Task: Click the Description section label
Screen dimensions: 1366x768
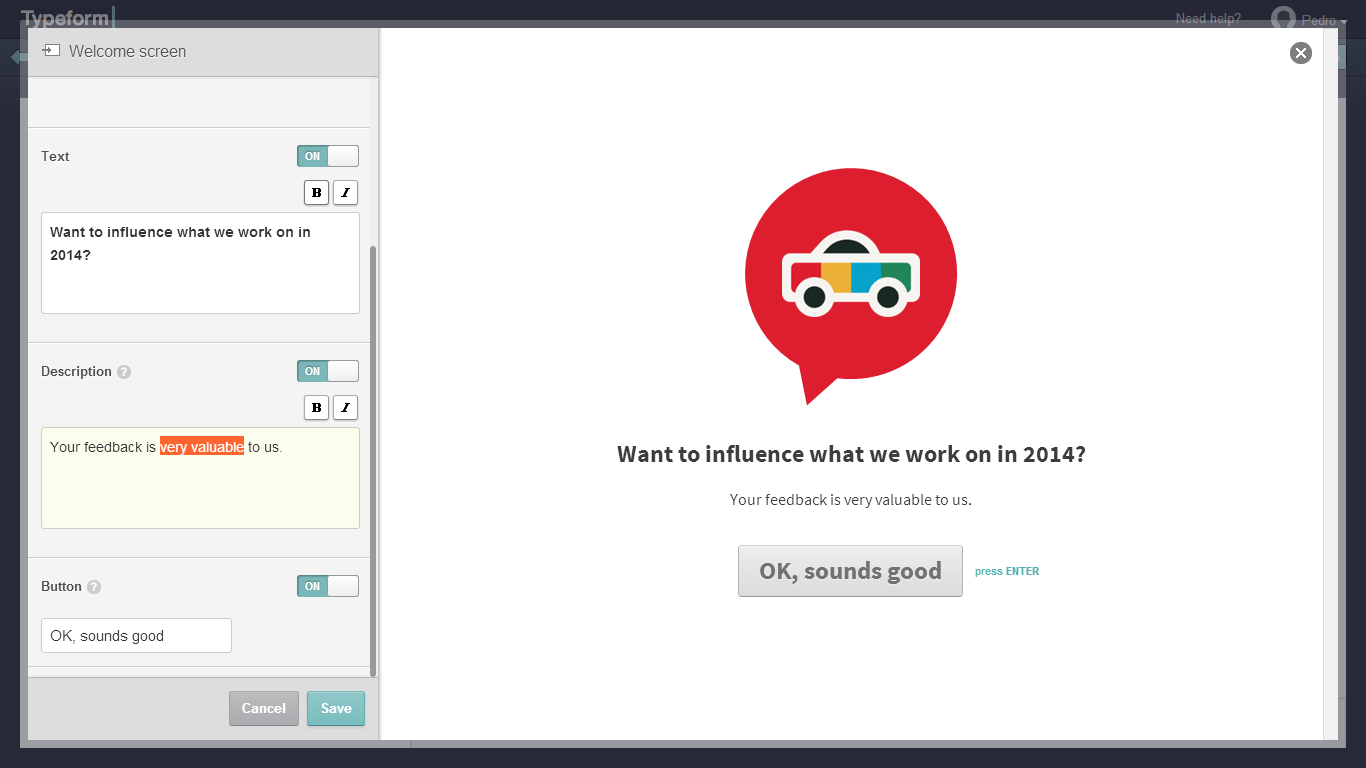Action: pyautogui.click(x=76, y=371)
